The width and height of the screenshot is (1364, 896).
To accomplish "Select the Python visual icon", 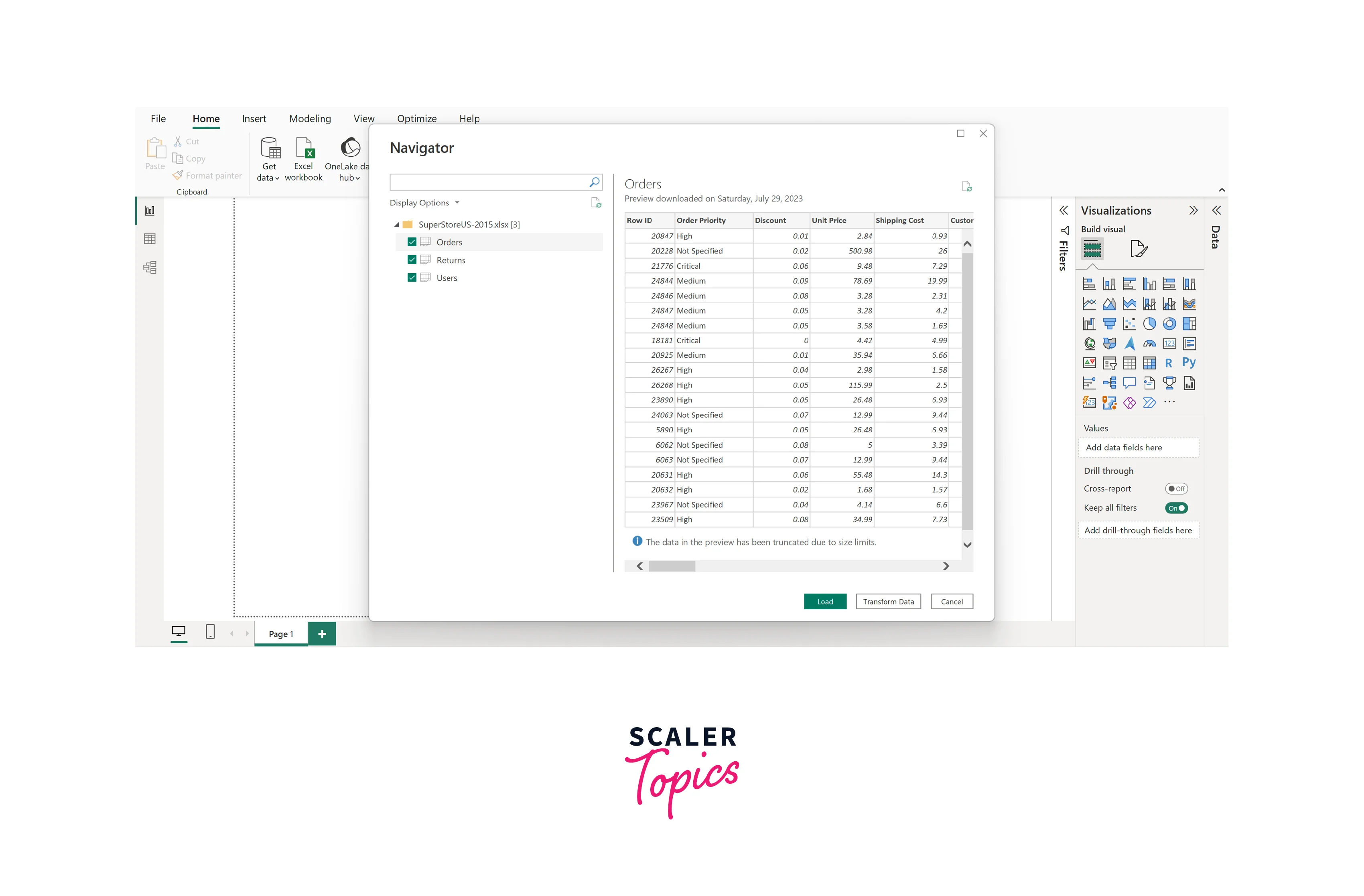I will 1189,363.
